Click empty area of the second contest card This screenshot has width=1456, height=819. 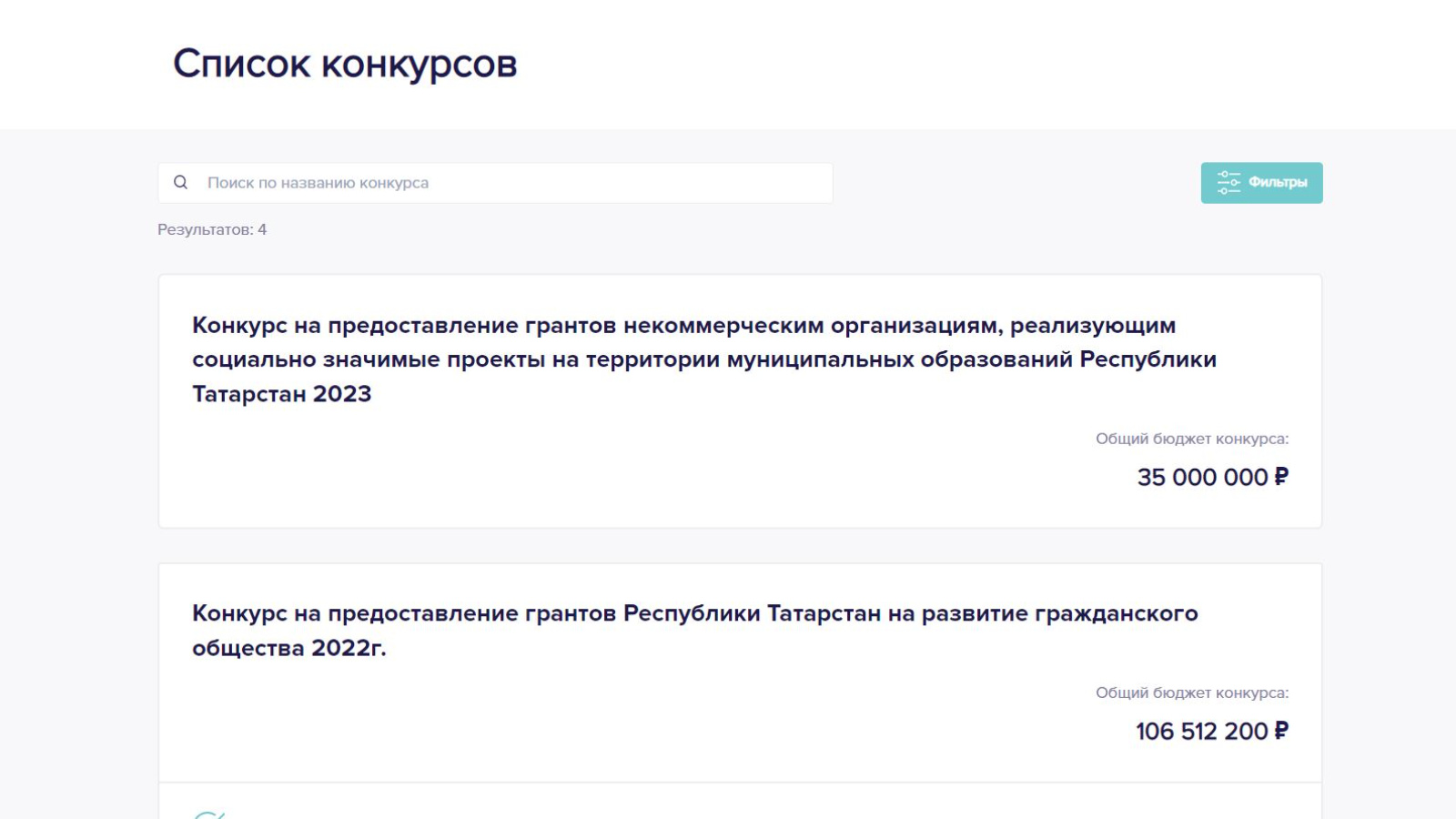(x=546, y=719)
